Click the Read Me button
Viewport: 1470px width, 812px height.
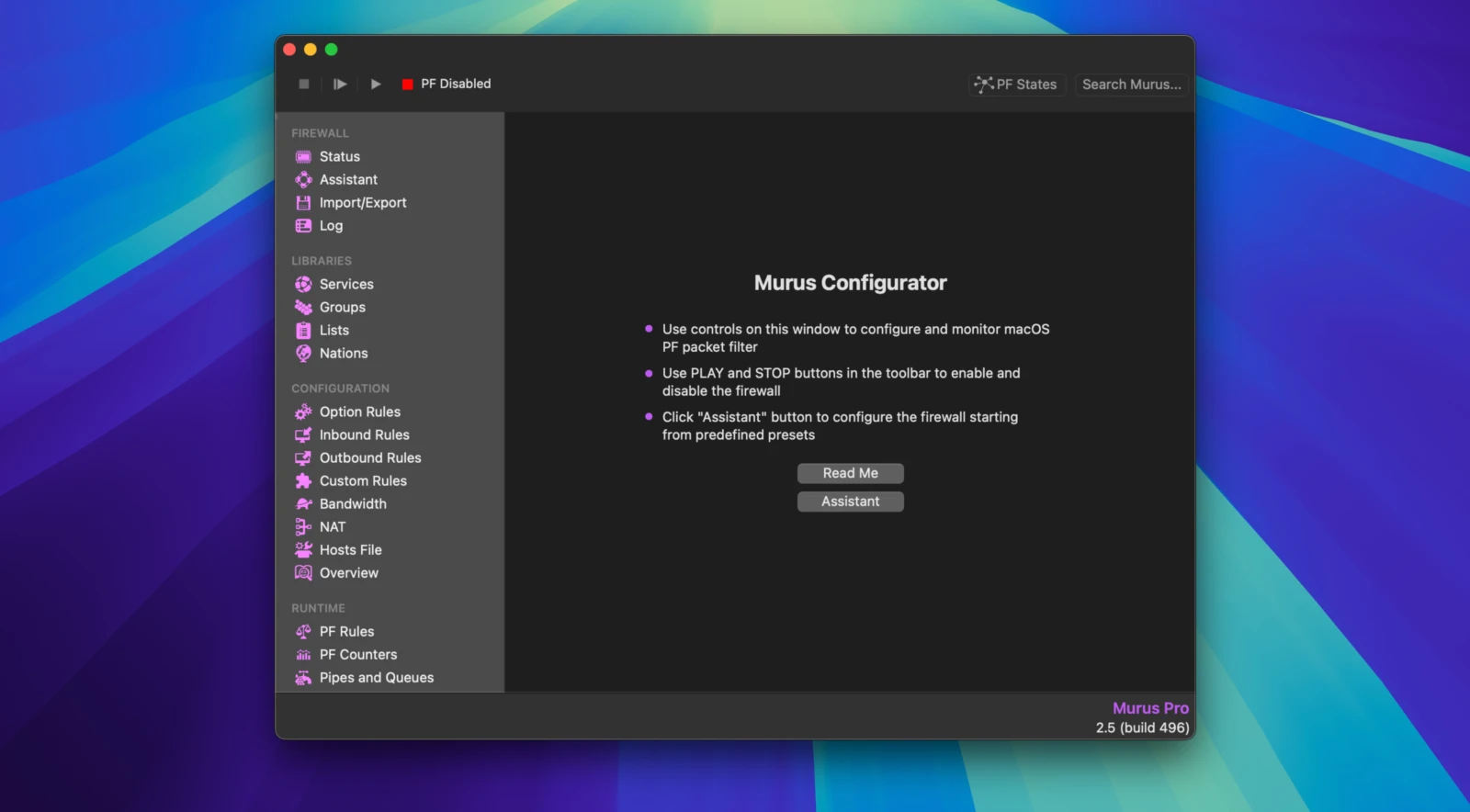850,473
